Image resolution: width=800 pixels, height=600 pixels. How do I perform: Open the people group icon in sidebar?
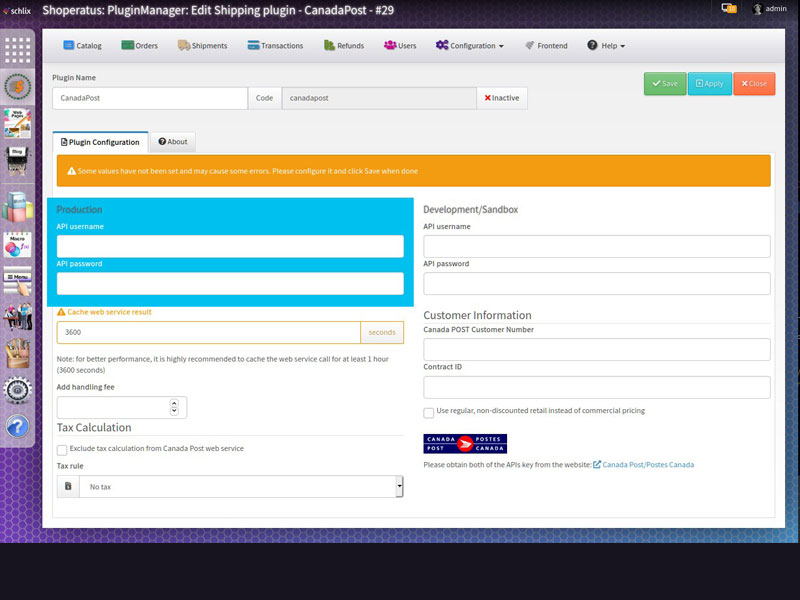tap(18, 316)
